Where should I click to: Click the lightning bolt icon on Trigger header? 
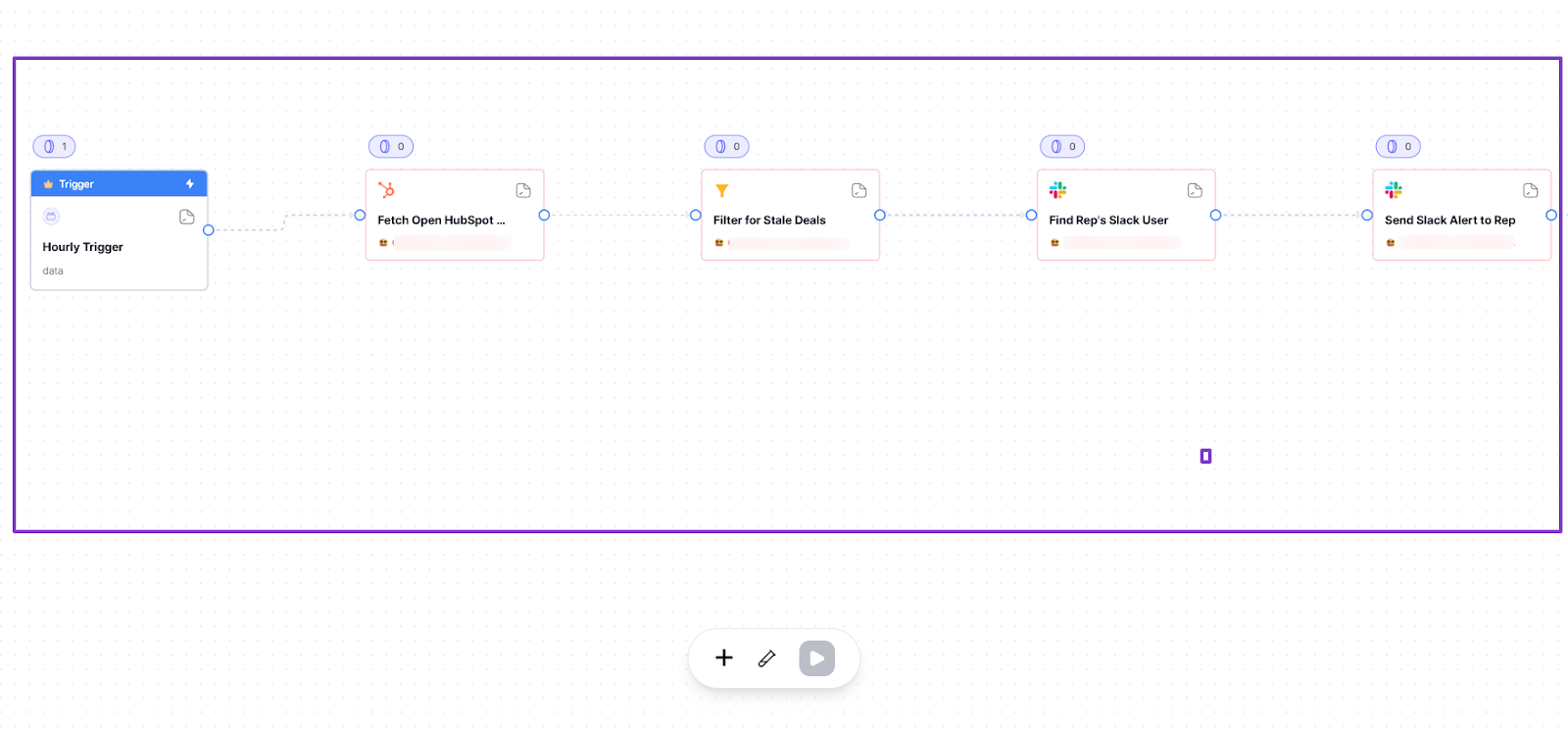[190, 184]
